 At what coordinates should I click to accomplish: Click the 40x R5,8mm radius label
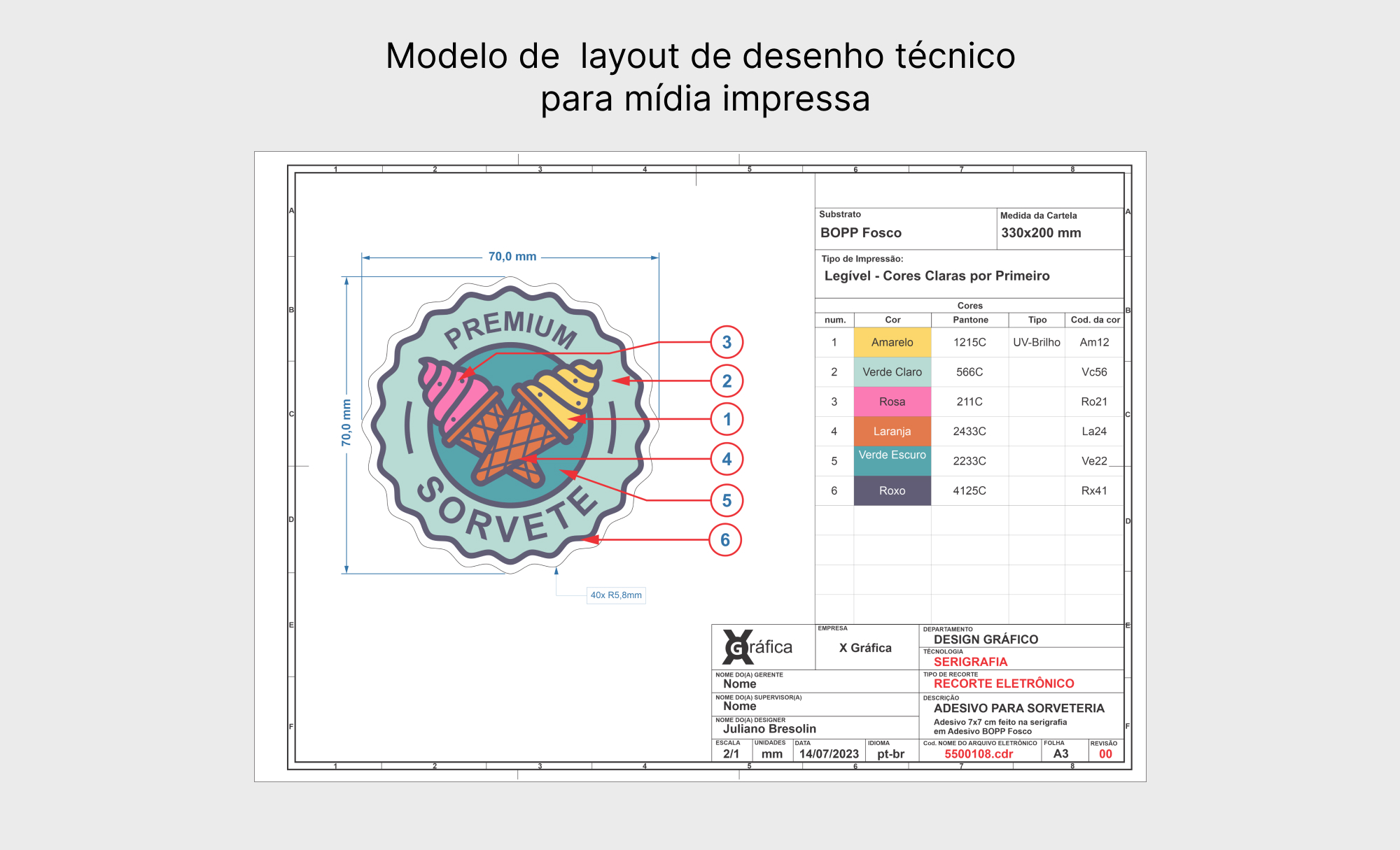[x=616, y=595]
